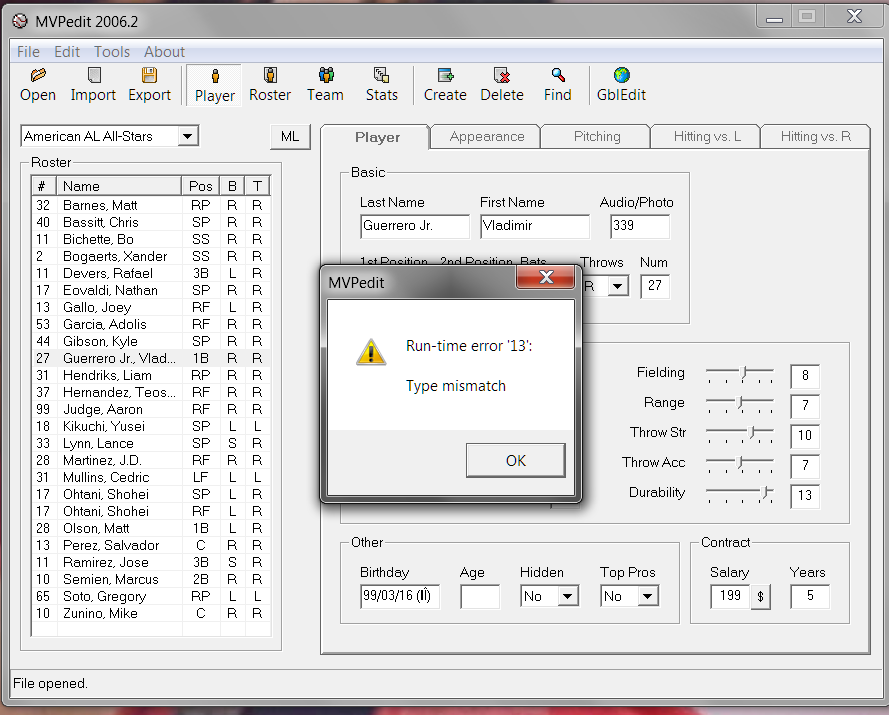The height and width of the screenshot is (715, 889).
Task: Click the Create player icon
Action: (x=446, y=75)
